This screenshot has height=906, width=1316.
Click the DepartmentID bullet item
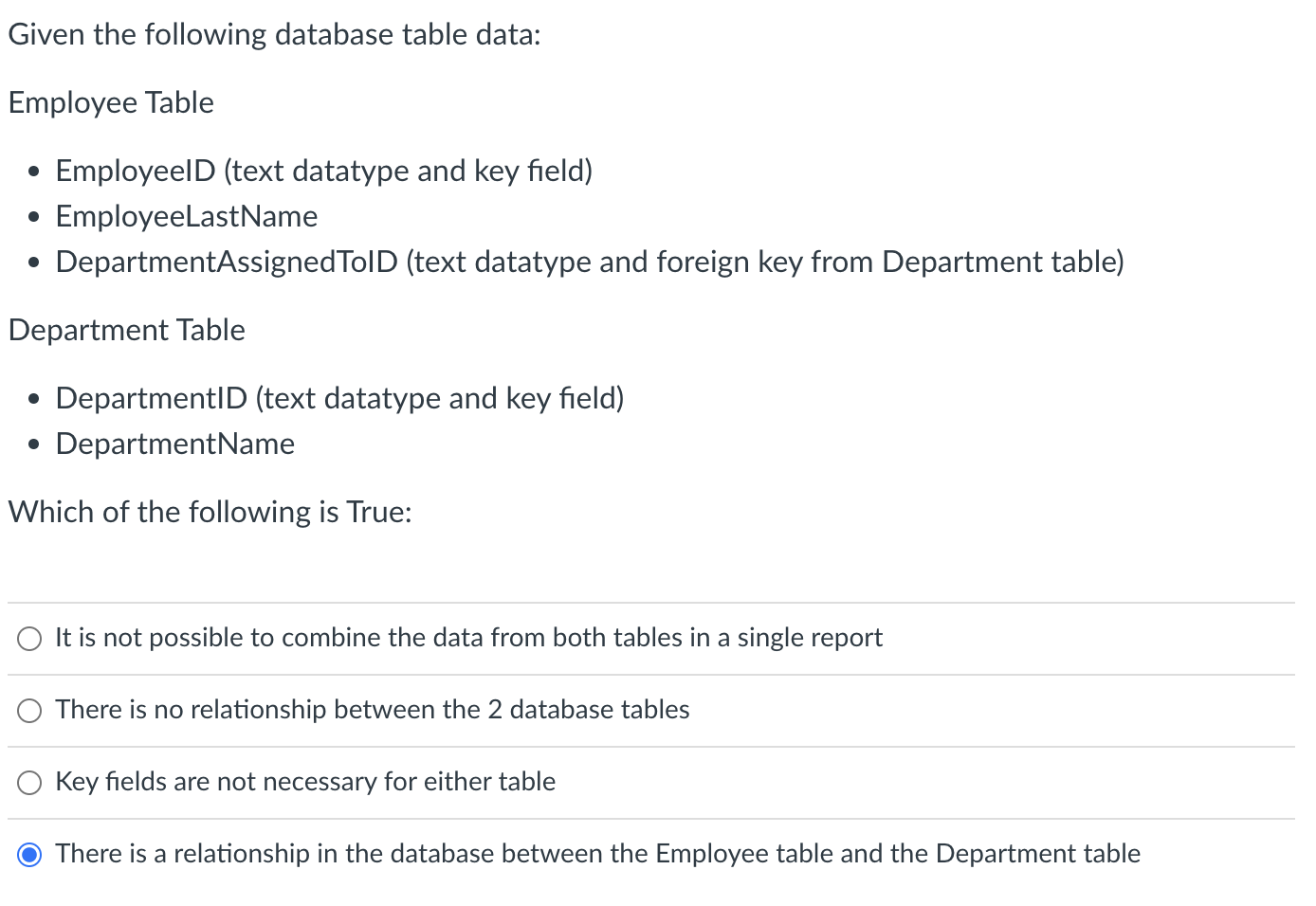coord(338,399)
